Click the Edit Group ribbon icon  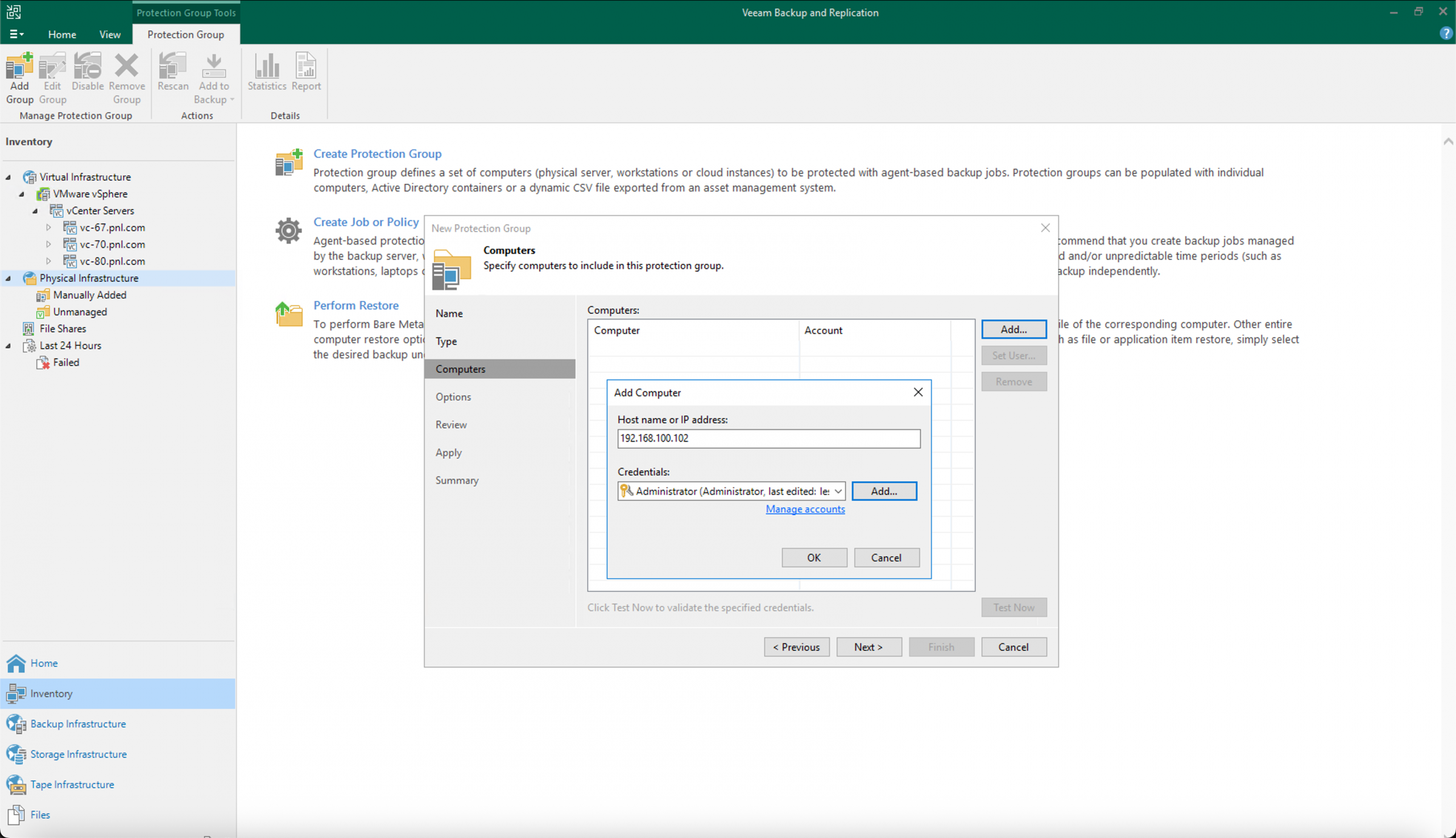[x=52, y=79]
